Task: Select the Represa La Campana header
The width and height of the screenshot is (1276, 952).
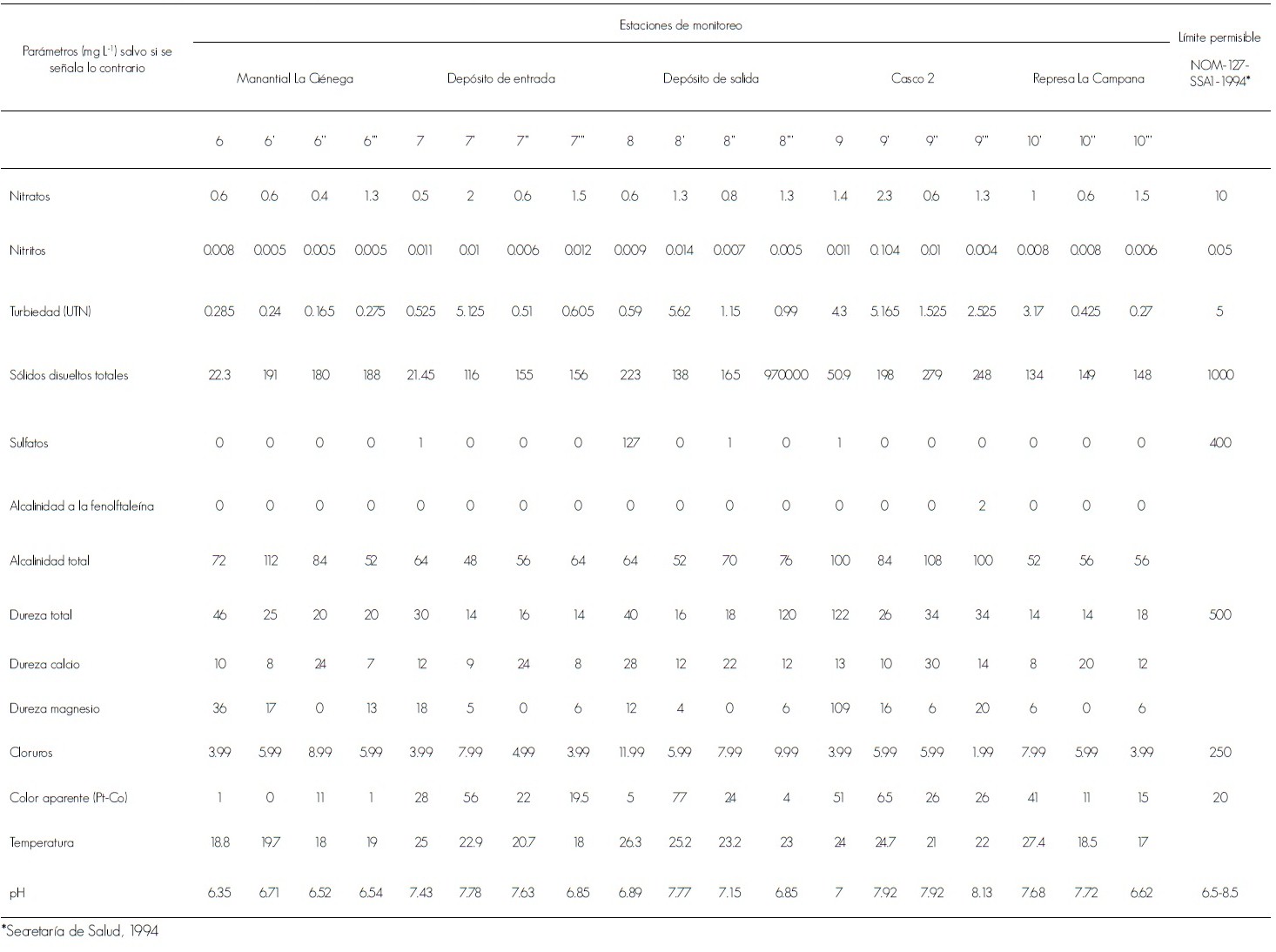Action: tap(1088, 78)
